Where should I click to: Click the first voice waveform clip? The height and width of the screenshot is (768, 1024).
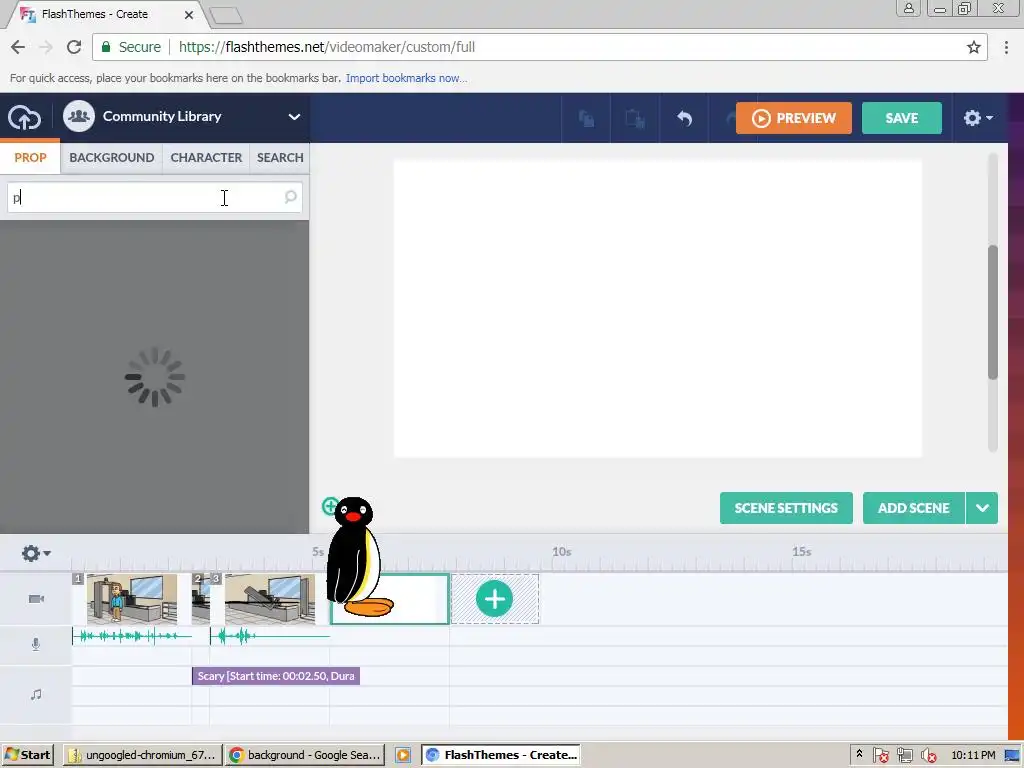point(131,635)
